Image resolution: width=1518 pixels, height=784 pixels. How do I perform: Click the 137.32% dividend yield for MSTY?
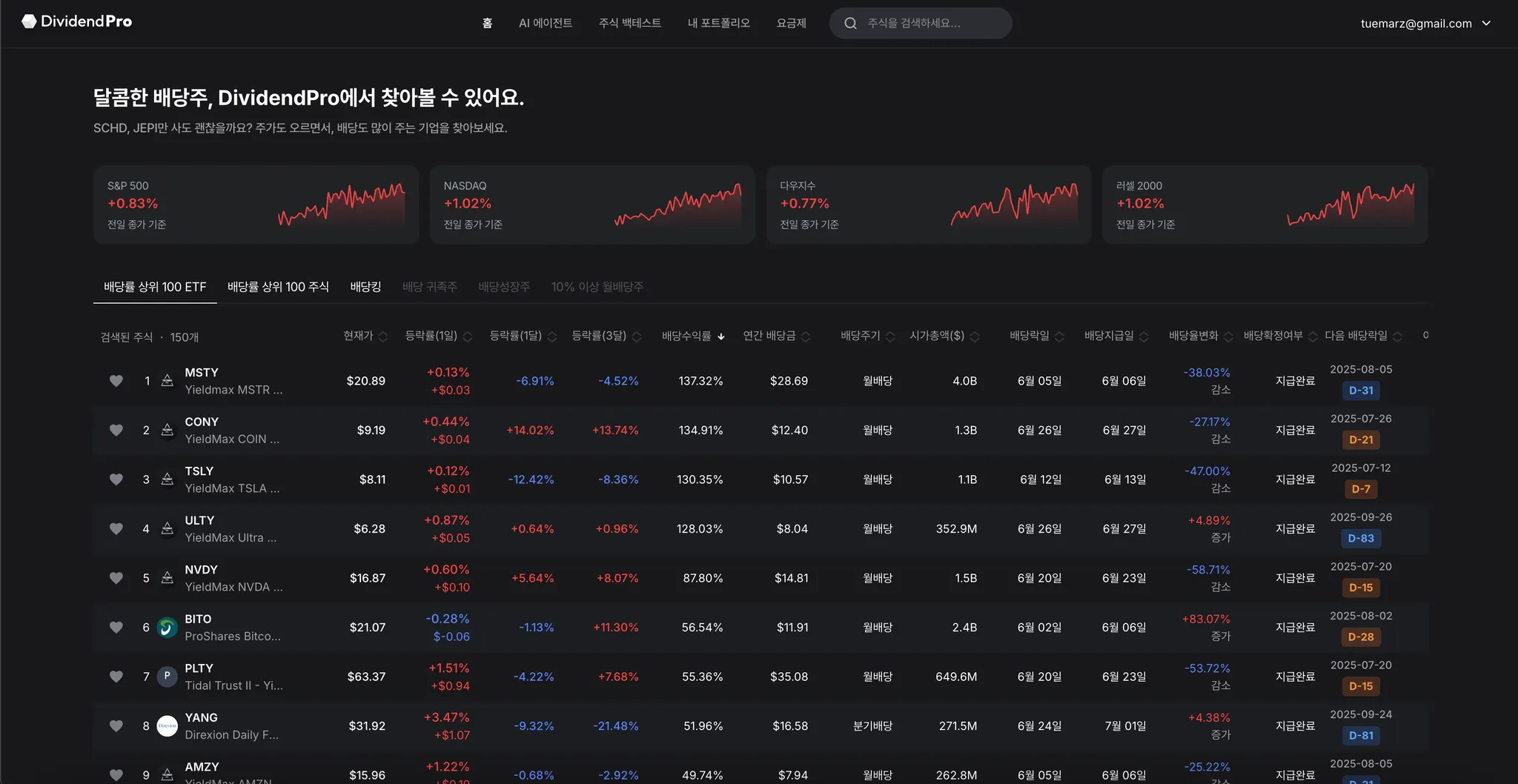[x=700, y=381]
